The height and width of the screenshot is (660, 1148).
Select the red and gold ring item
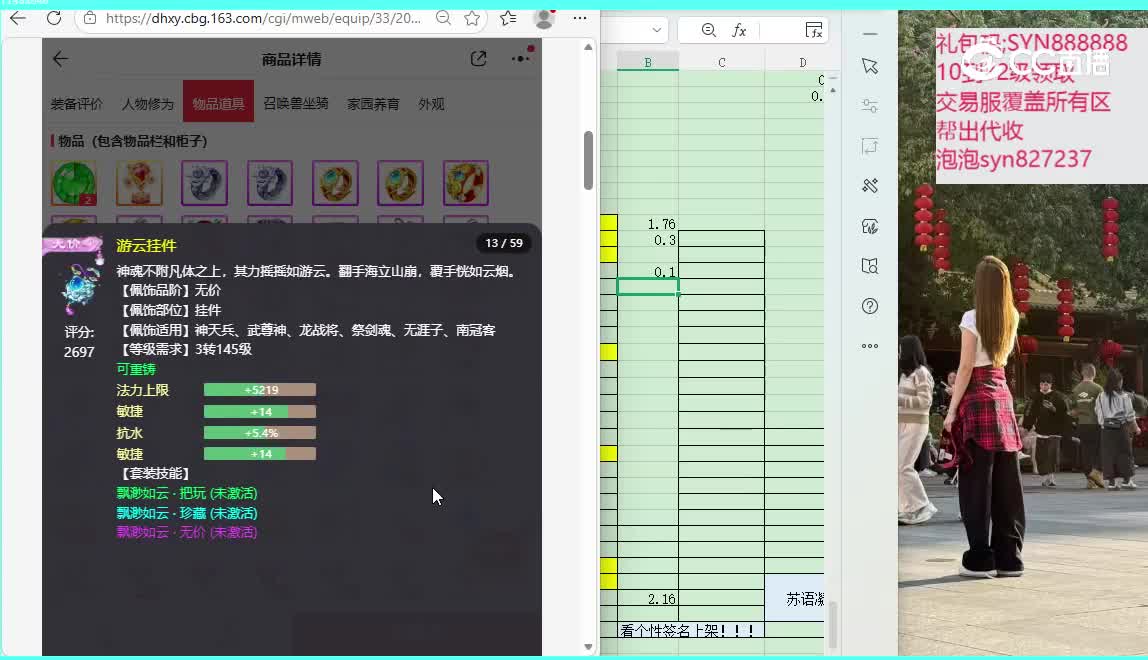click(x=466, y=183)
